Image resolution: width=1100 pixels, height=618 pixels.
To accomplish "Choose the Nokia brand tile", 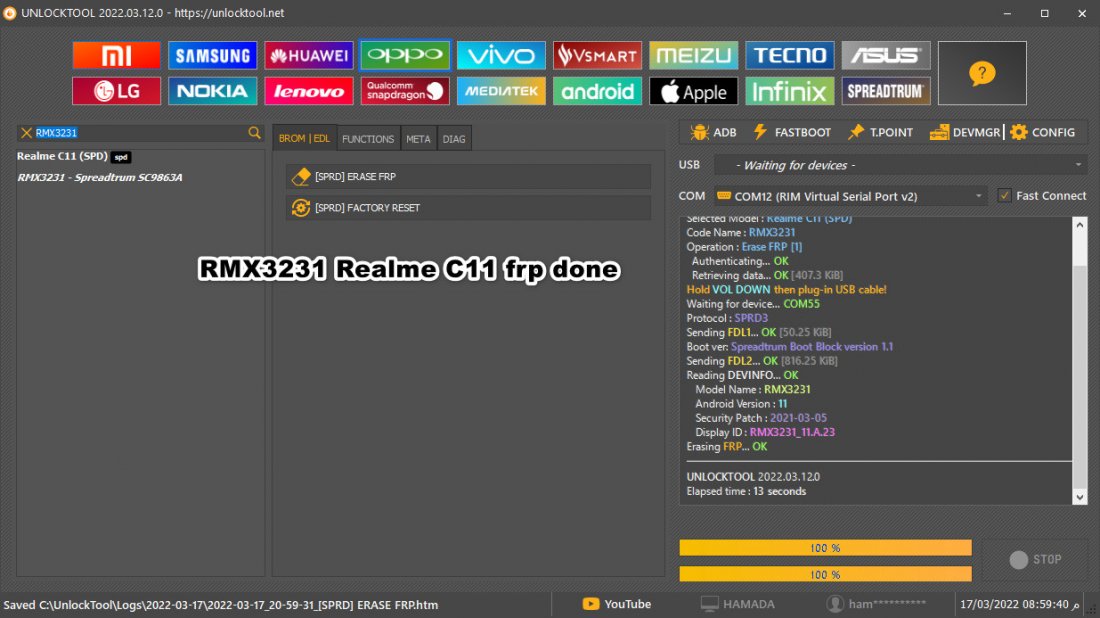I will tap(213, 91).
